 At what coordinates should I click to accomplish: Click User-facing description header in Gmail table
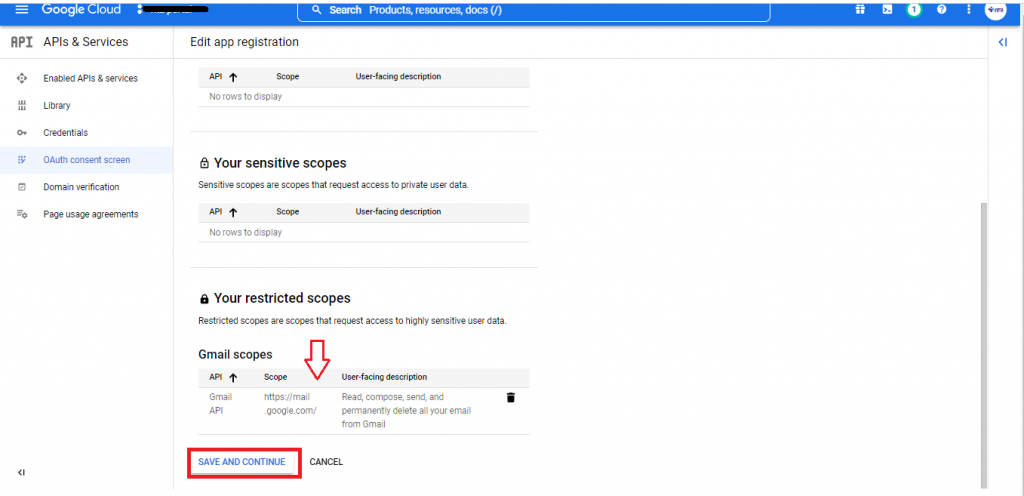coord(384,377)
